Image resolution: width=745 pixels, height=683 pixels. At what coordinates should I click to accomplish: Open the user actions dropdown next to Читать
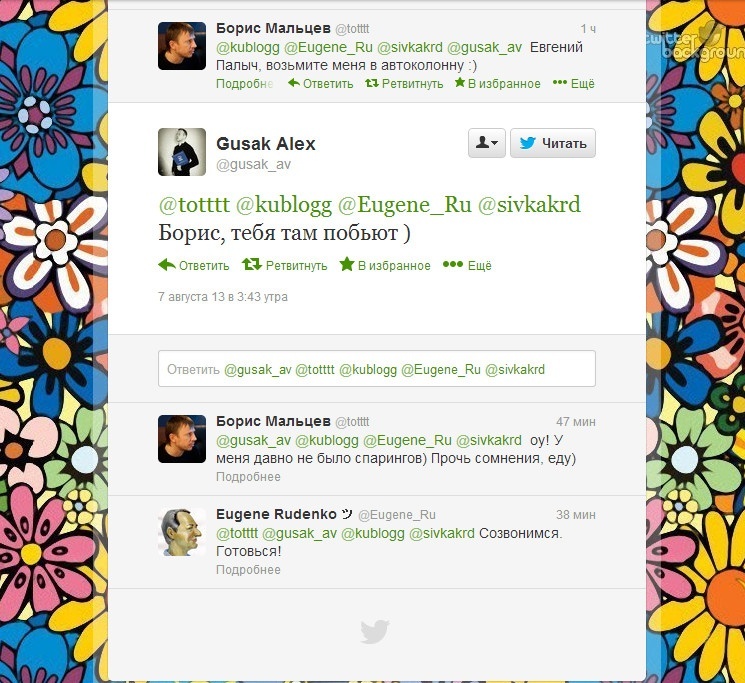(487, 142)
